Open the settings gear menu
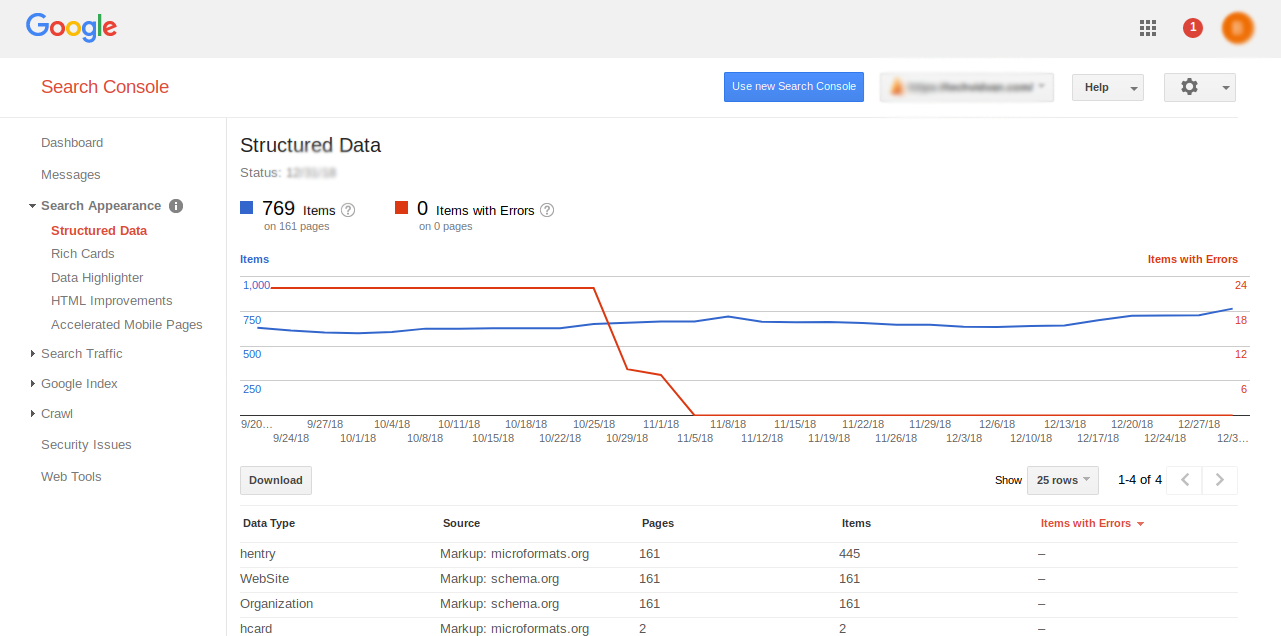The width and height of the screenshot is (1281, 636). [1189, 87]
